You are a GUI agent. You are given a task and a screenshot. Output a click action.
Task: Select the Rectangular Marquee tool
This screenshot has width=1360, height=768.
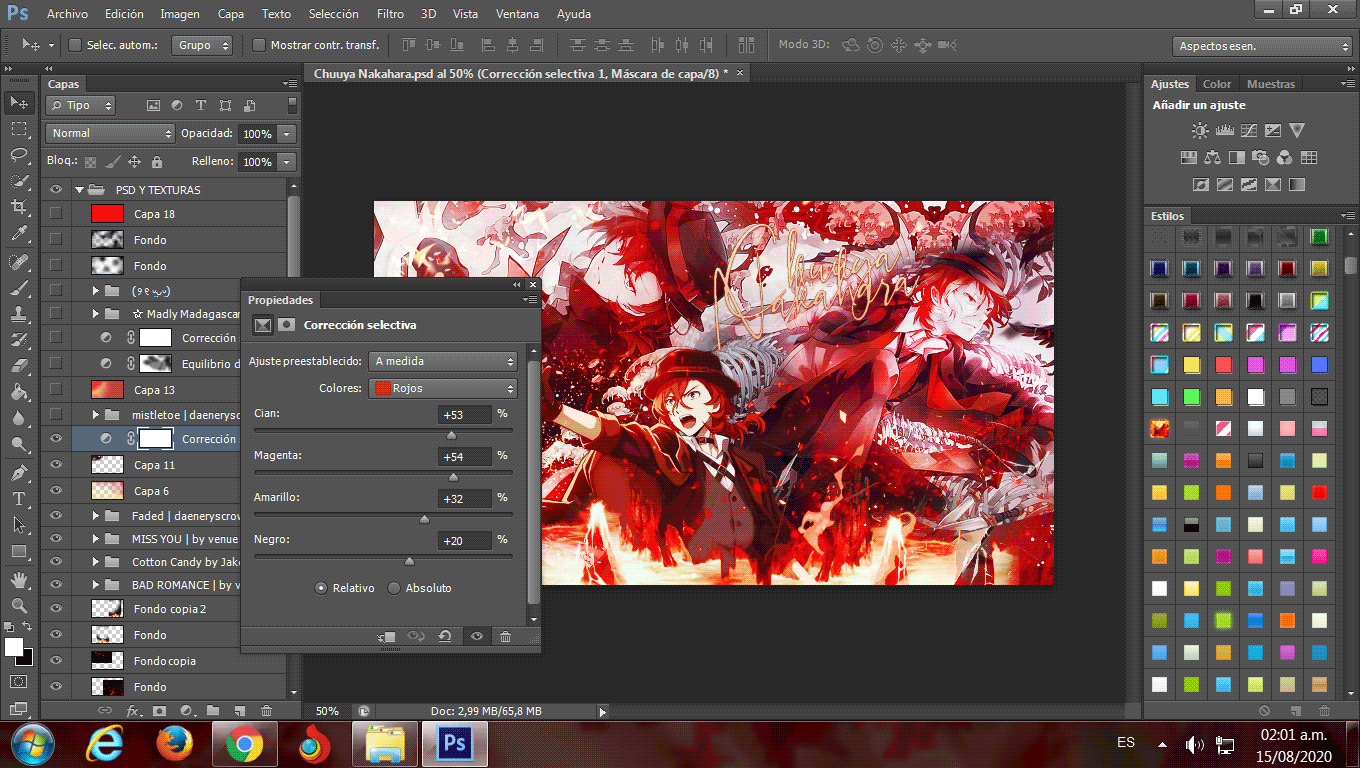[19, 129]
